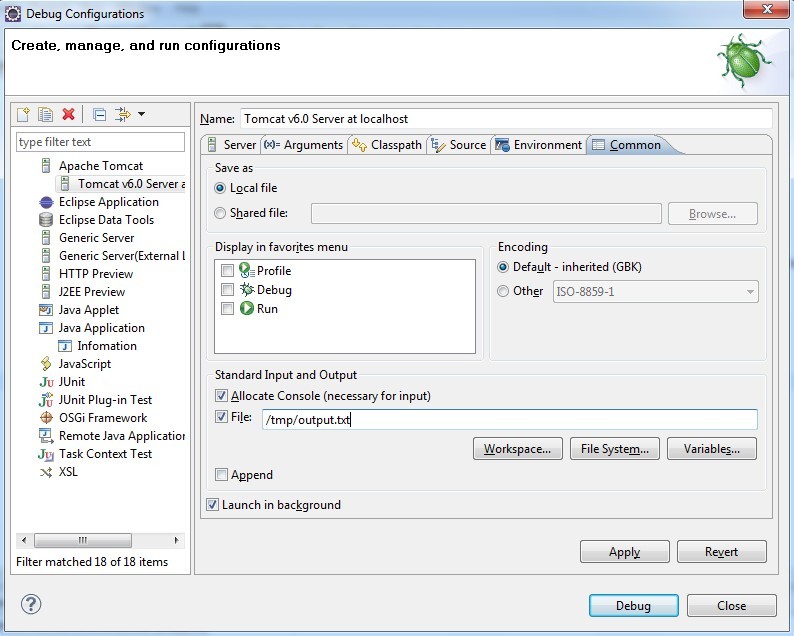This screenshot has width=794, height=636.
Task: Click the Remote Java Application icon
Action: point(46,435)
